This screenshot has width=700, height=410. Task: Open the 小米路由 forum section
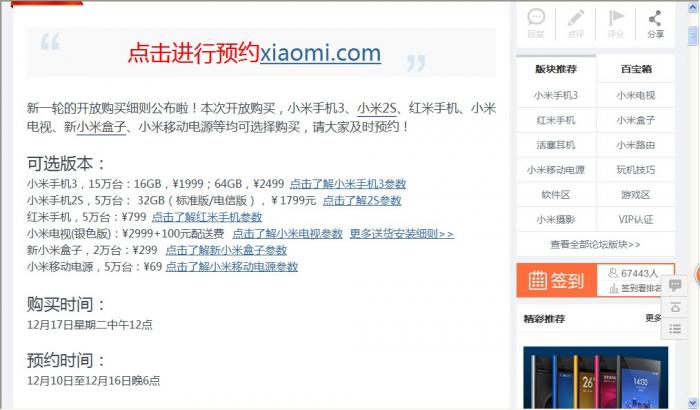tap(636, 145)
